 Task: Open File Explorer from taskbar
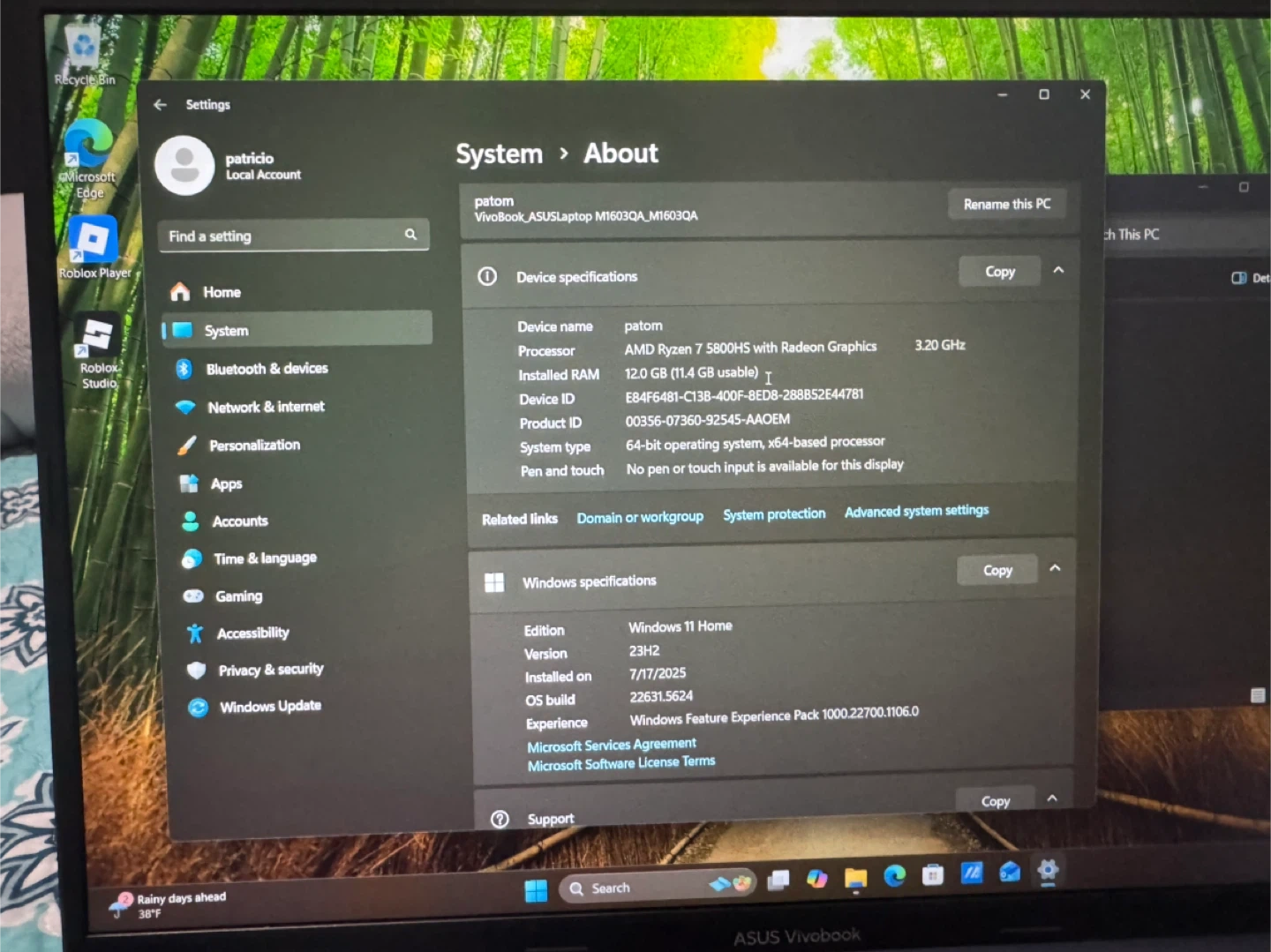[x=855, y=878]
